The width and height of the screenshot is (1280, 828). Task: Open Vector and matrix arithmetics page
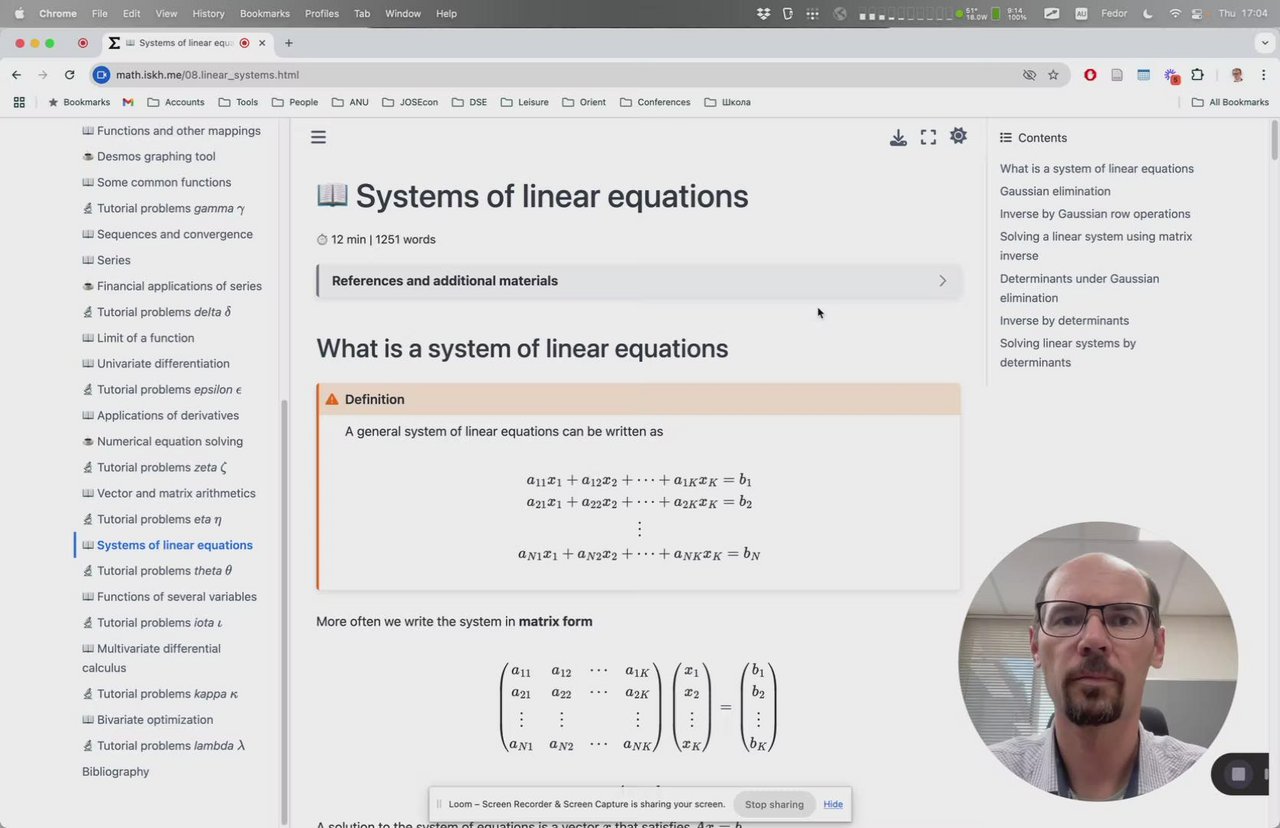pos(169,493)
